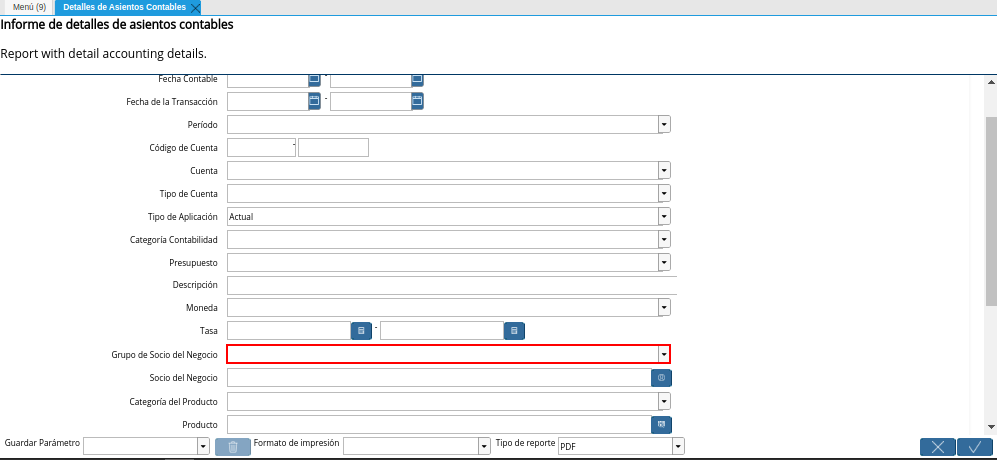Image resolution: width=997 pixels, height=460 pixels.
Task: Open Tipo de Aplicación dropdown showing Actual
Action: (x=664, y=216)
